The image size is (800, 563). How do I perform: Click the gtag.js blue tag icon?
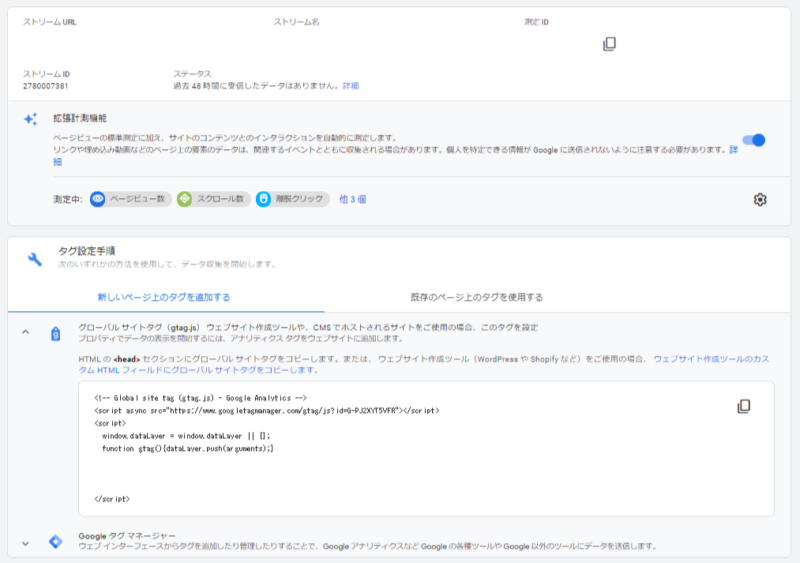point(56,334)
